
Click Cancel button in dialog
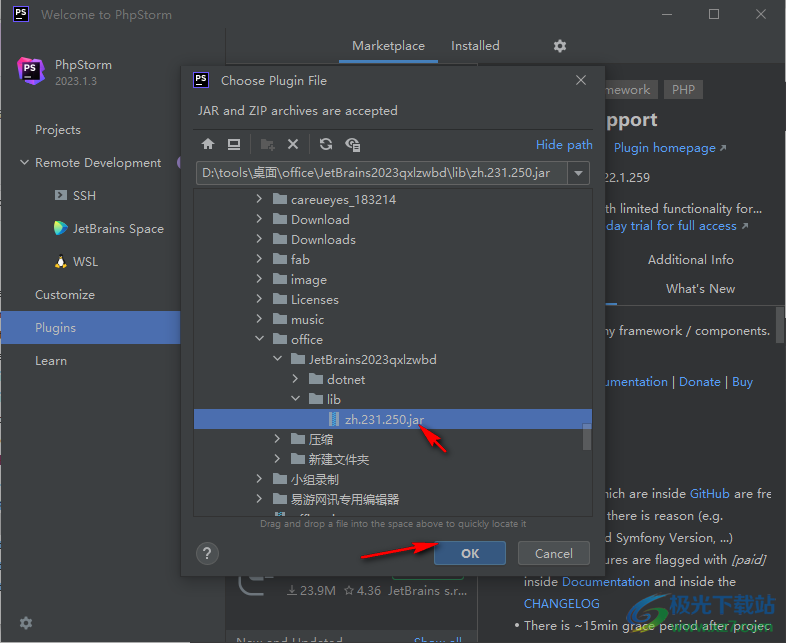click(x=553, y=553)
